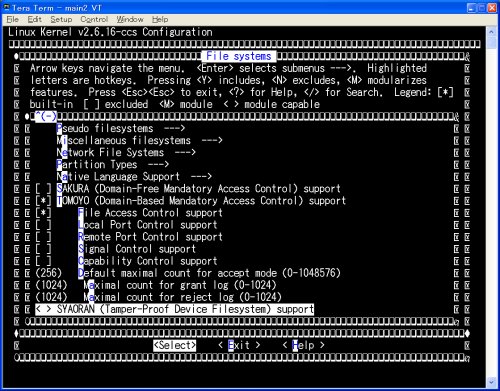Click the < Exit > button

[239, 345]
